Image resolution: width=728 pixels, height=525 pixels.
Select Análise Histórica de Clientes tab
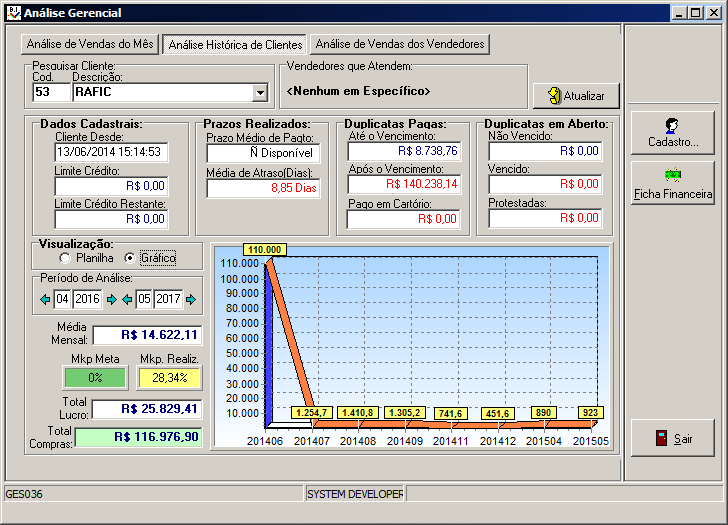[x=235, y=45]
